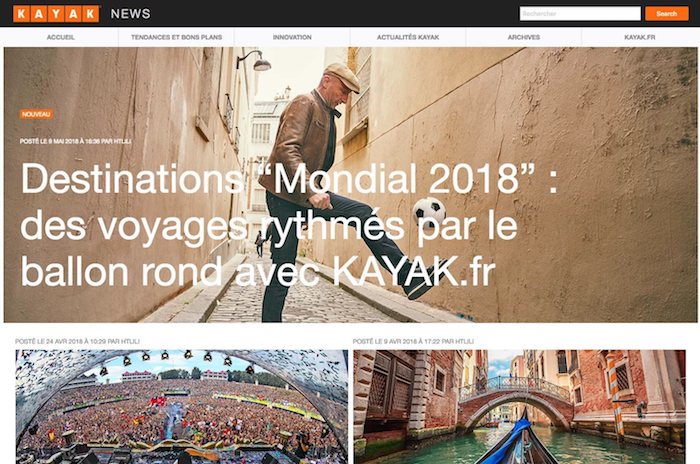Visit KAYAK.FR from the navigation bar
Image resolution: width=700 pixels, height=464 pixels.
(639, 37)
